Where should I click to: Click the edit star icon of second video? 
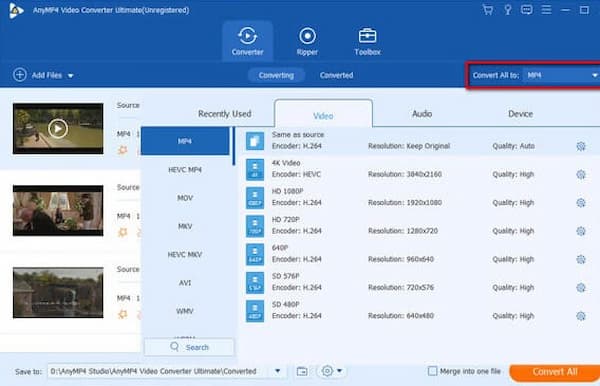[122, 232]
